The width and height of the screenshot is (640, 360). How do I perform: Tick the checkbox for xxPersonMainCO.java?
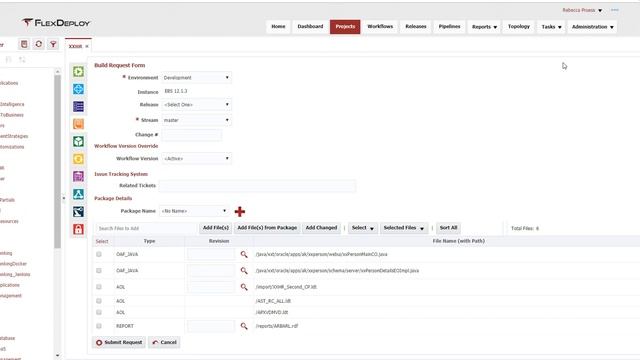pos(99,254)
